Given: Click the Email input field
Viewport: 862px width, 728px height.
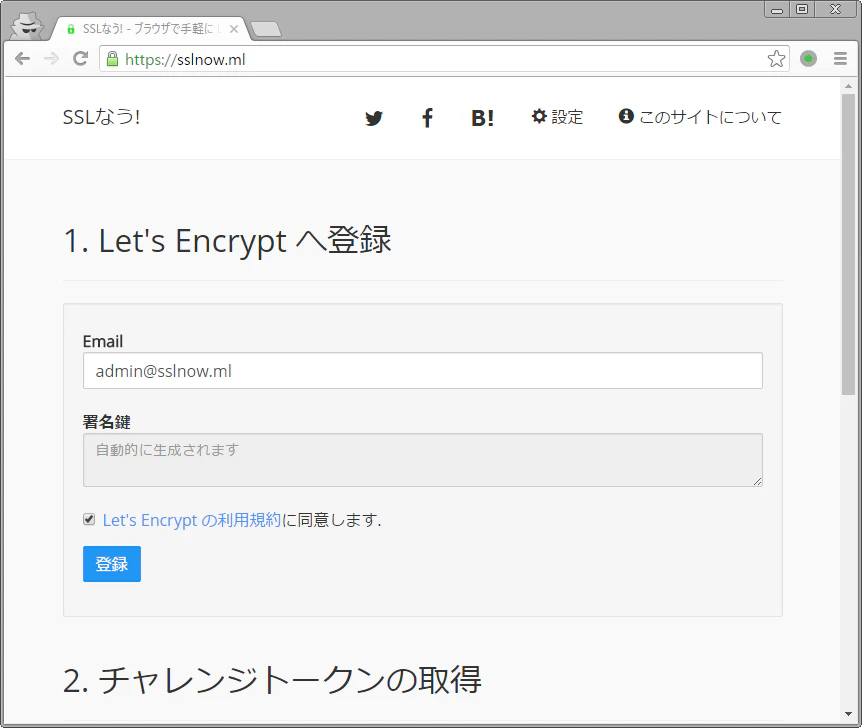Looking at the screenshot, I should (423, 371).
